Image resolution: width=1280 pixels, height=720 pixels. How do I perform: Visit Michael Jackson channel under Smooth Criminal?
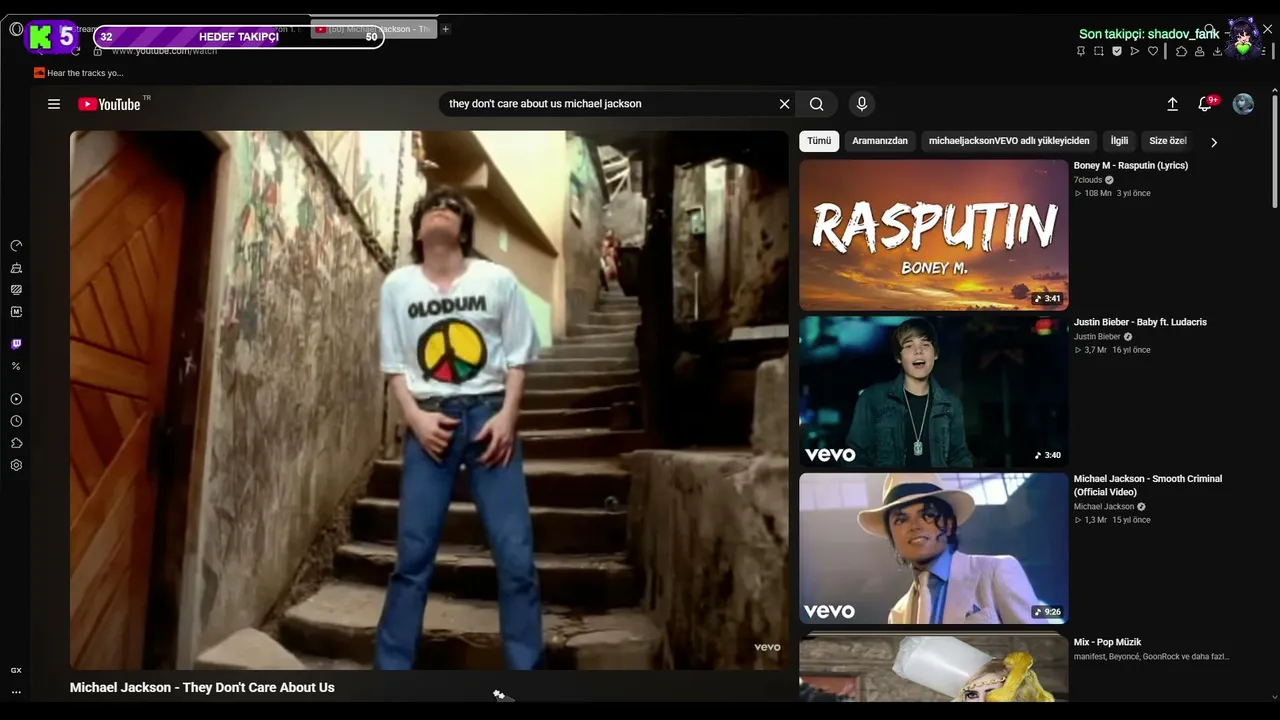(1104, 507)
